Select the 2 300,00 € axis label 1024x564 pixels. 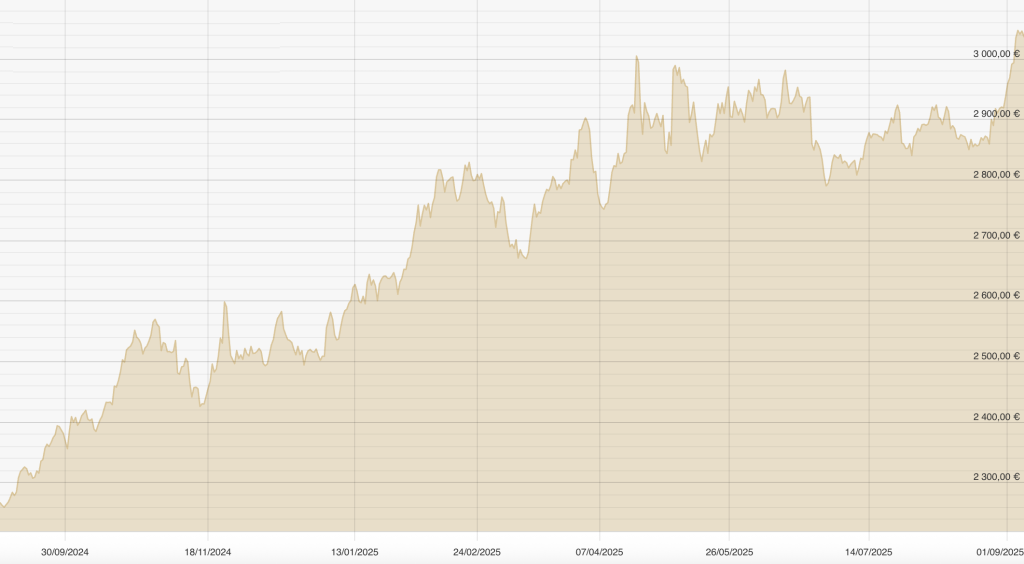(996, 477)
